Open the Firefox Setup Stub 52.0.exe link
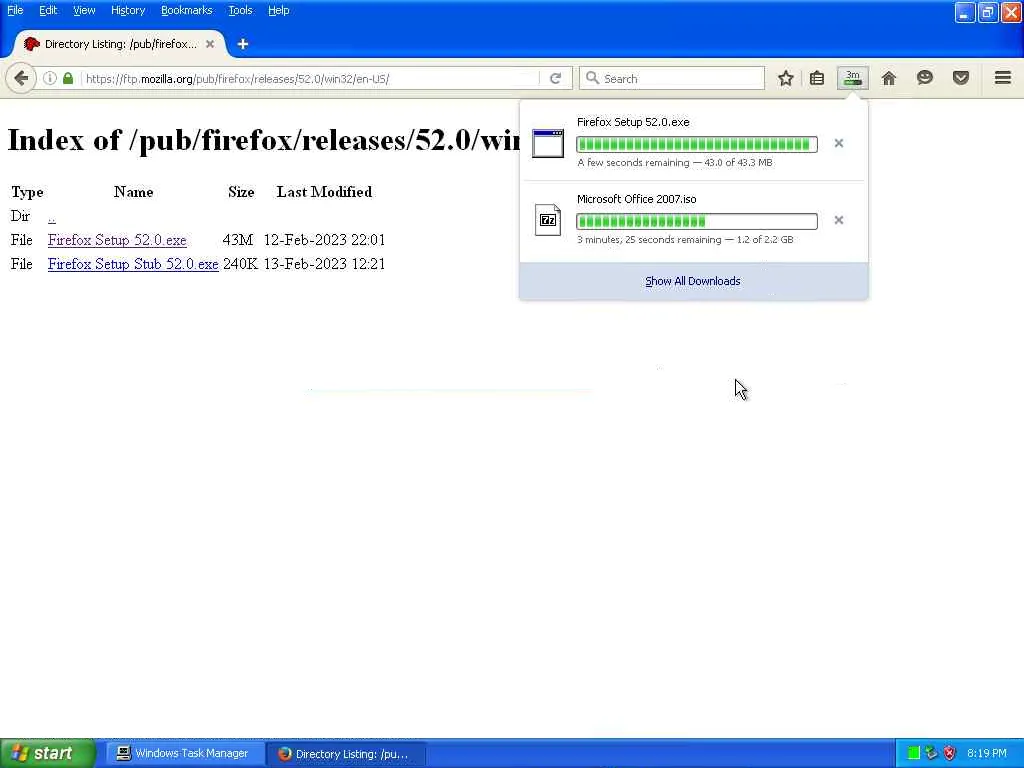This screenshot has height=768, width=1024. (x=133, y=264)
